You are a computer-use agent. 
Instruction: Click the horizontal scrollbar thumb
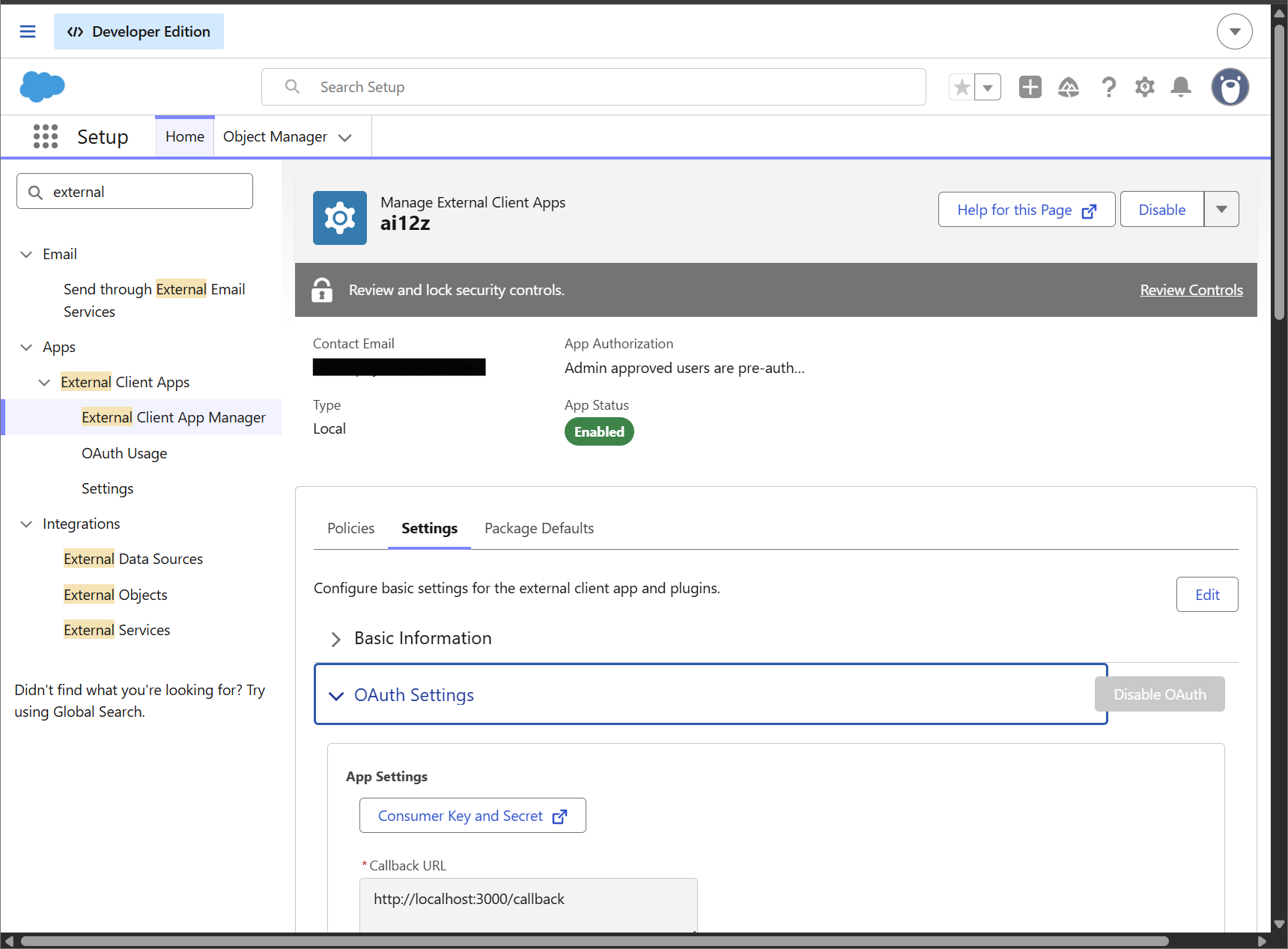595,942
